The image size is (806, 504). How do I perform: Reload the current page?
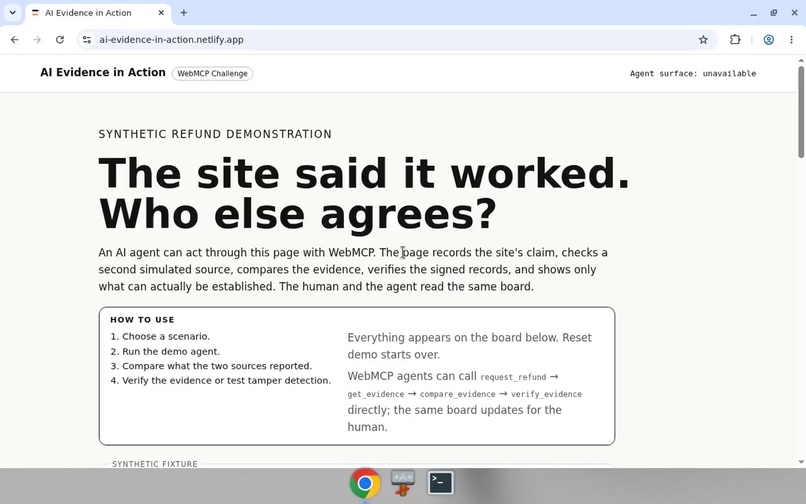coord(60,40)
